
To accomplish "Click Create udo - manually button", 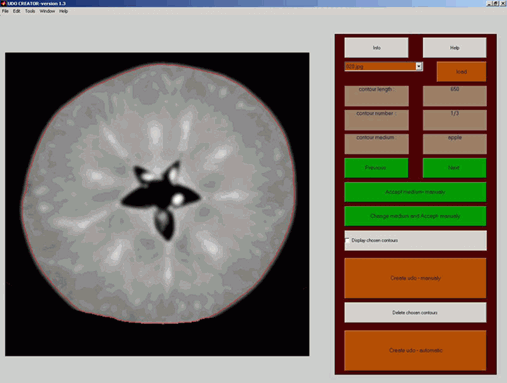I will (x=415, y=278).
